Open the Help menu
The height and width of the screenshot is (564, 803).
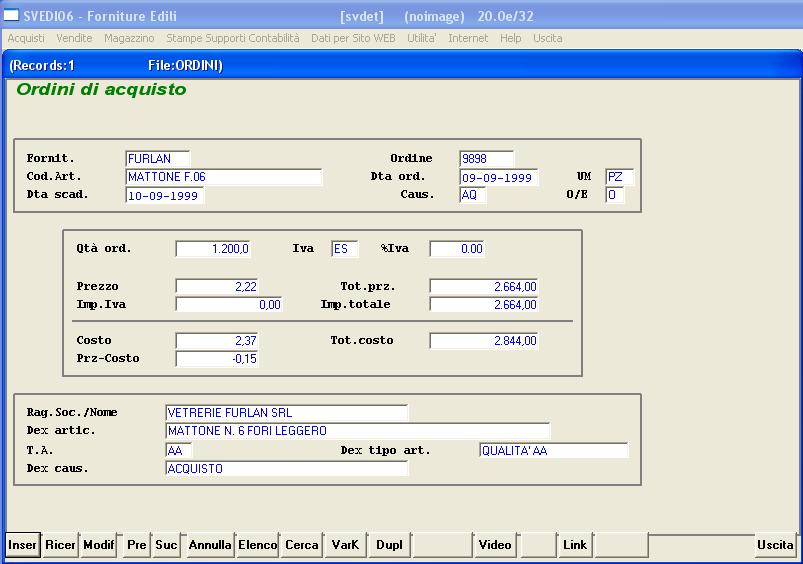point(511,38)
